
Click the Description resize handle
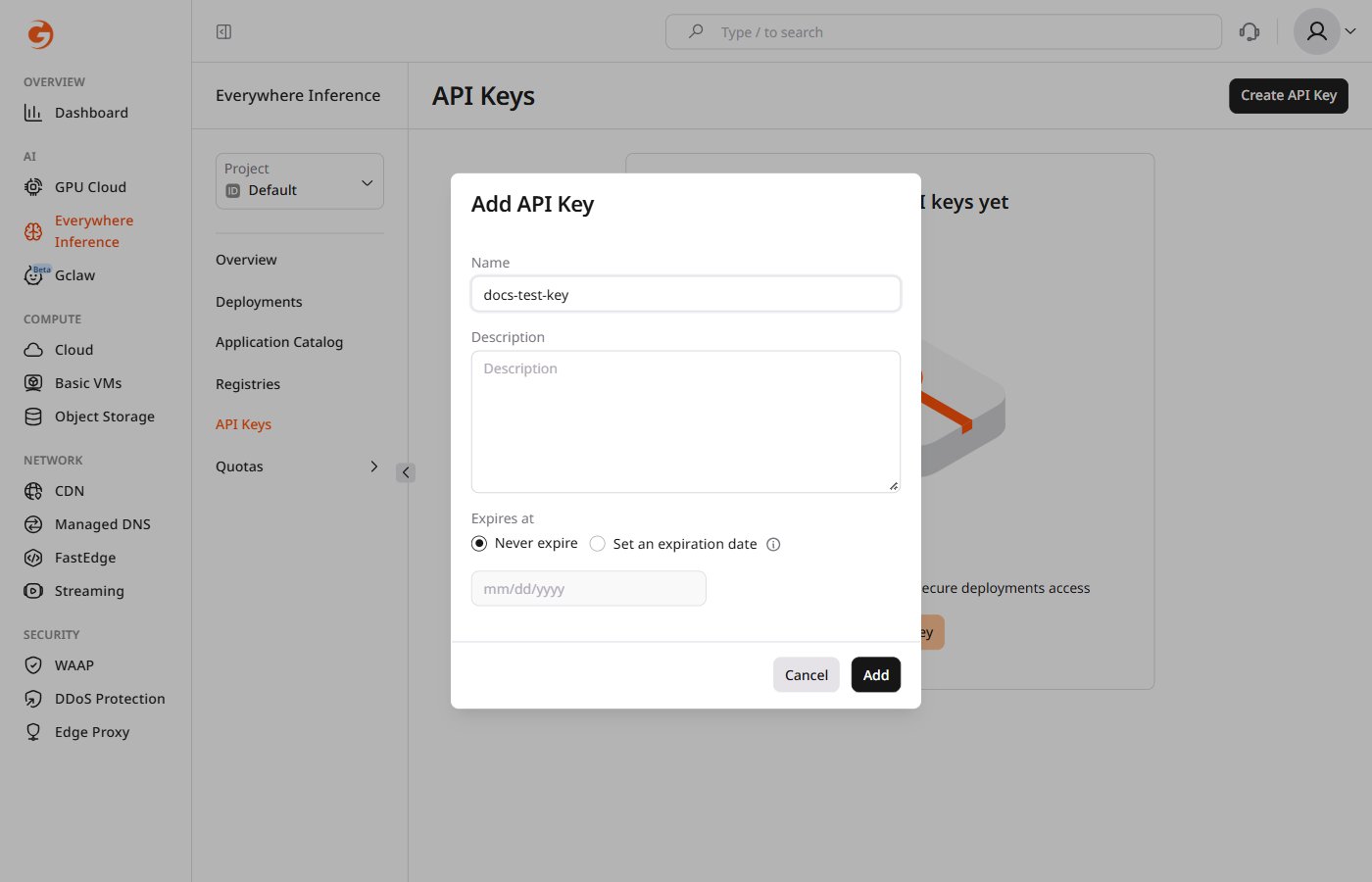(x=894, y=485)
